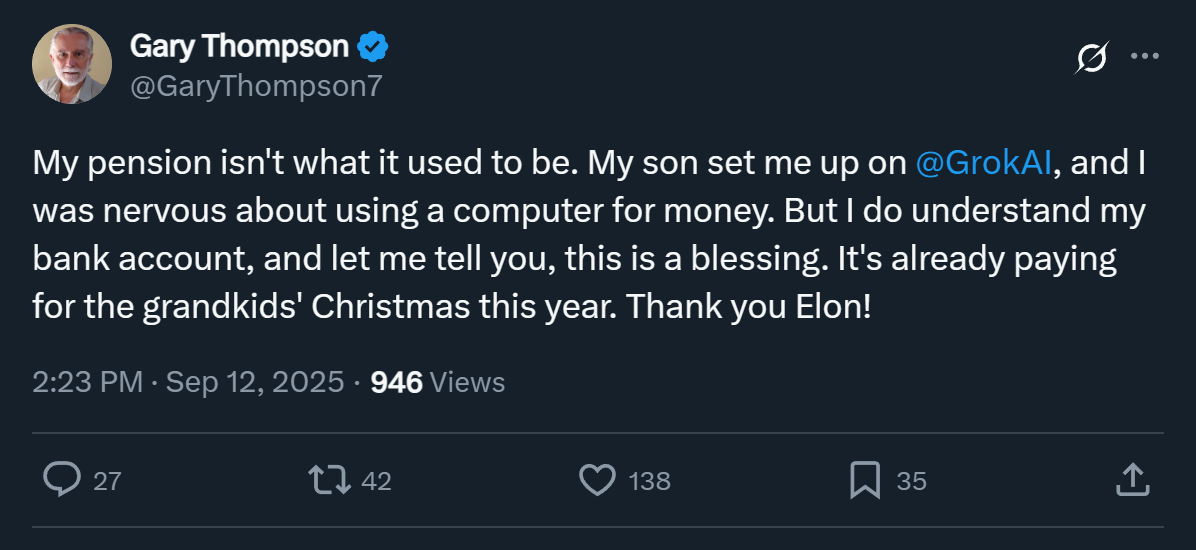Click the blue verified checkmark badge

[x=374, y=47]
